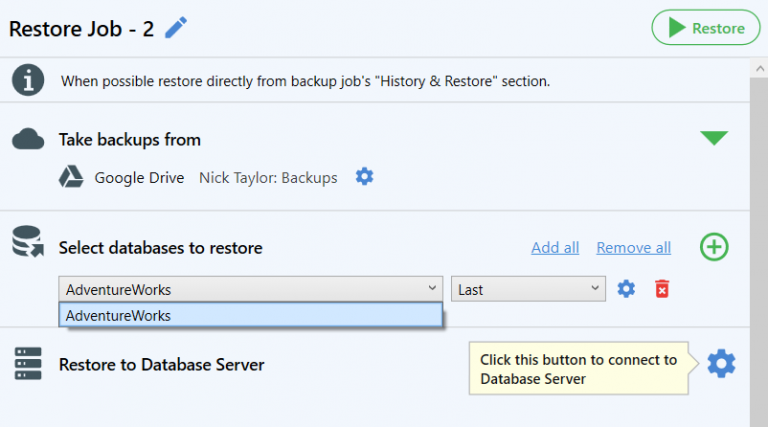Click the Add all link
The height and width of the screenshot is (427, 768).
click(555, 248)
